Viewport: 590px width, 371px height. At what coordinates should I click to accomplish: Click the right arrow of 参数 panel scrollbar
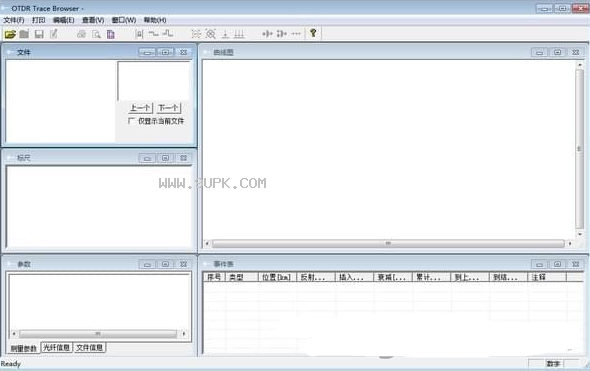coord(184,334)
